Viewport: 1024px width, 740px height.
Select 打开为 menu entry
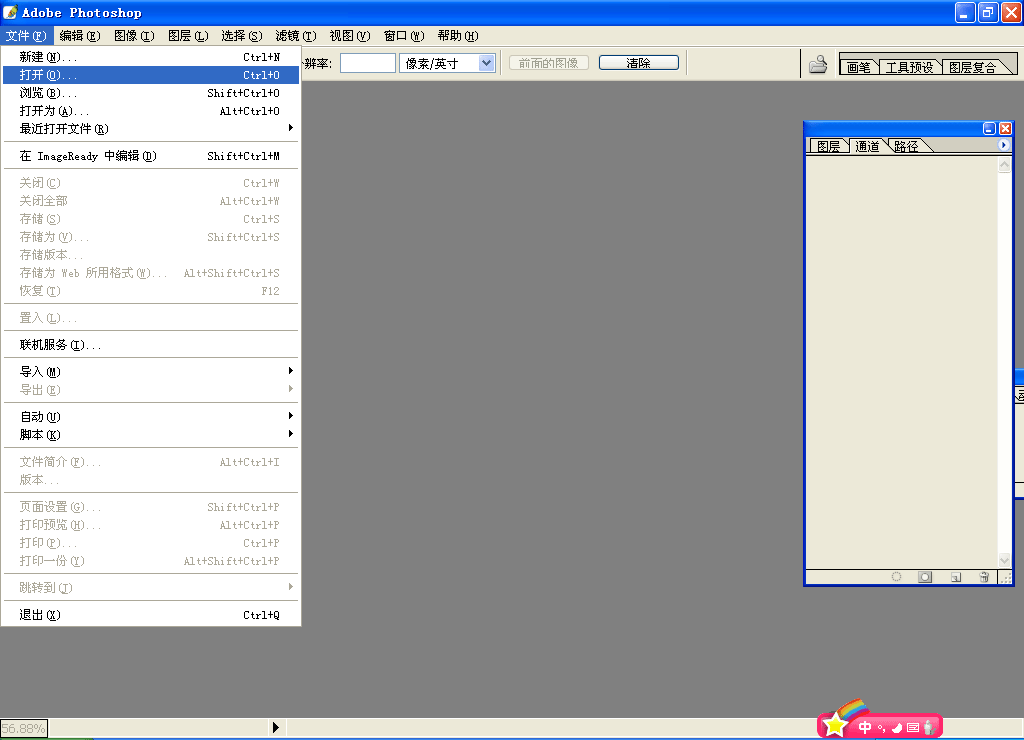pos(151,111)
